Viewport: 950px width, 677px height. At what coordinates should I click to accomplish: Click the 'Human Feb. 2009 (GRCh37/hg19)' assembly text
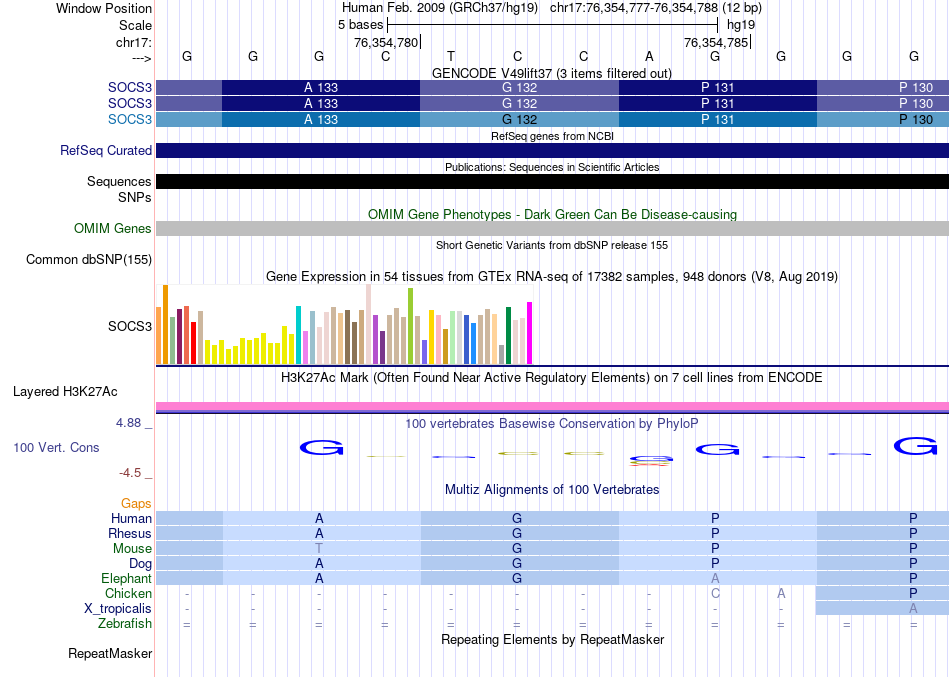click(x=440, y=8)
